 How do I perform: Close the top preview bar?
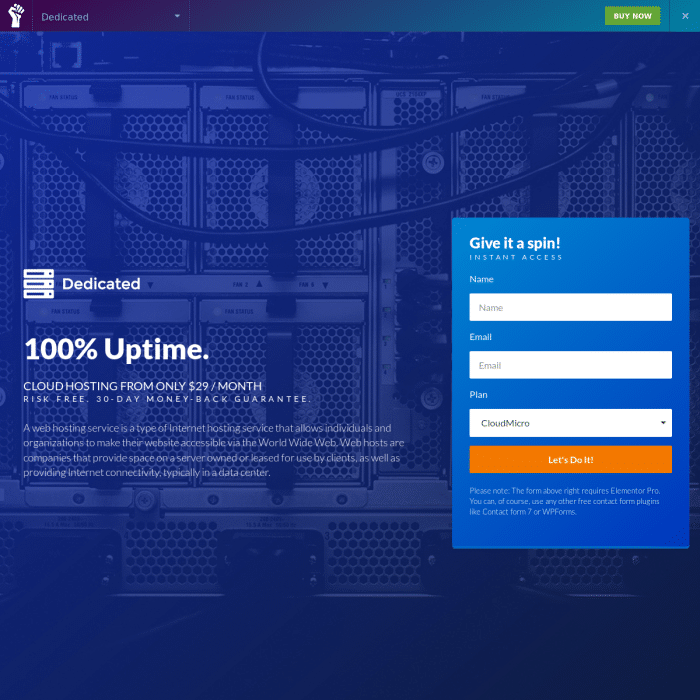click(x=684, y=16)
